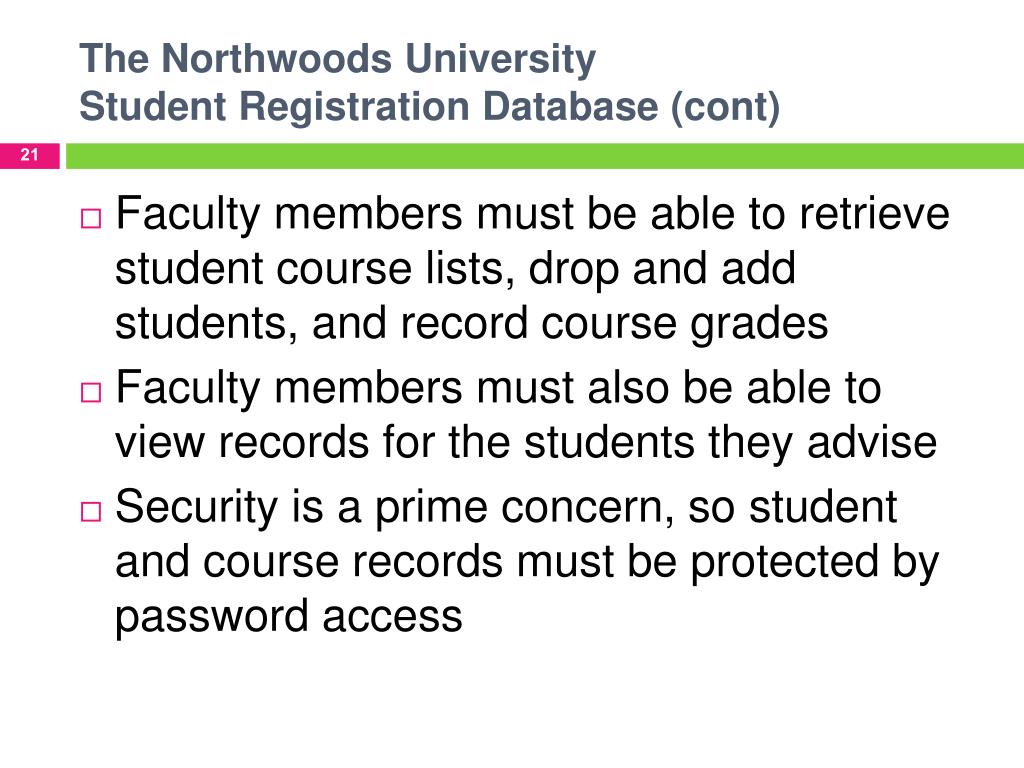Click the third square bullet marker

pyautogui.click(x=91, y=511)
